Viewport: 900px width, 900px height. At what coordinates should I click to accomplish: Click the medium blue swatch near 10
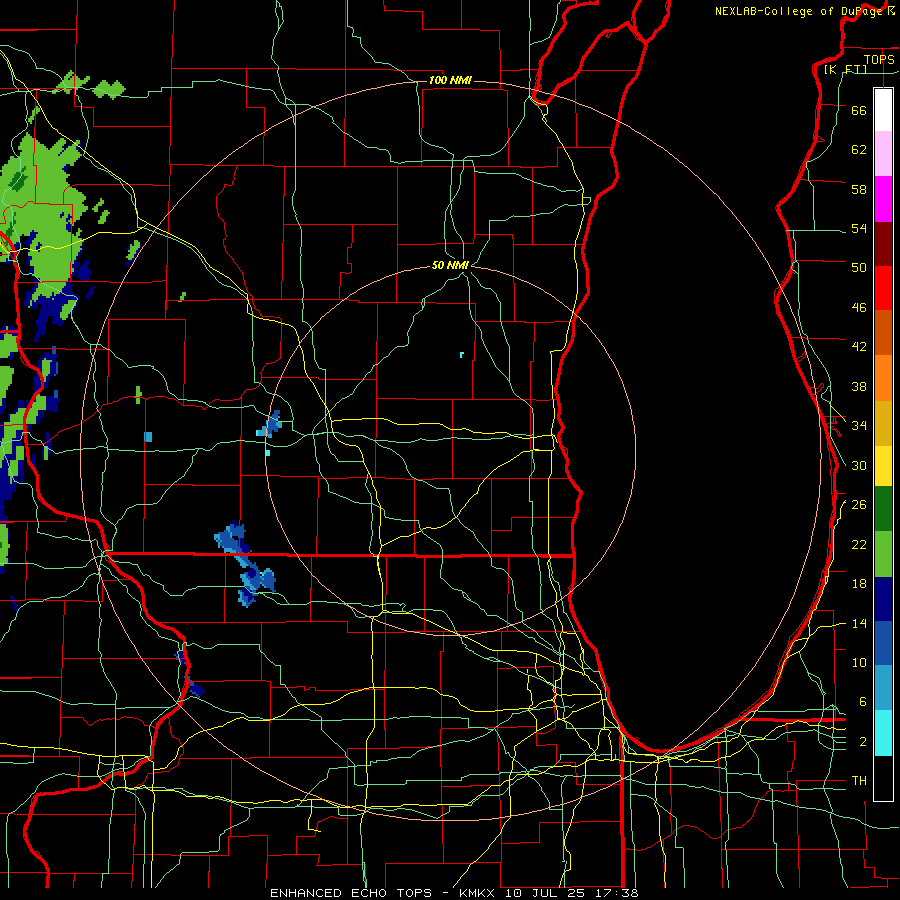point(883,643)
